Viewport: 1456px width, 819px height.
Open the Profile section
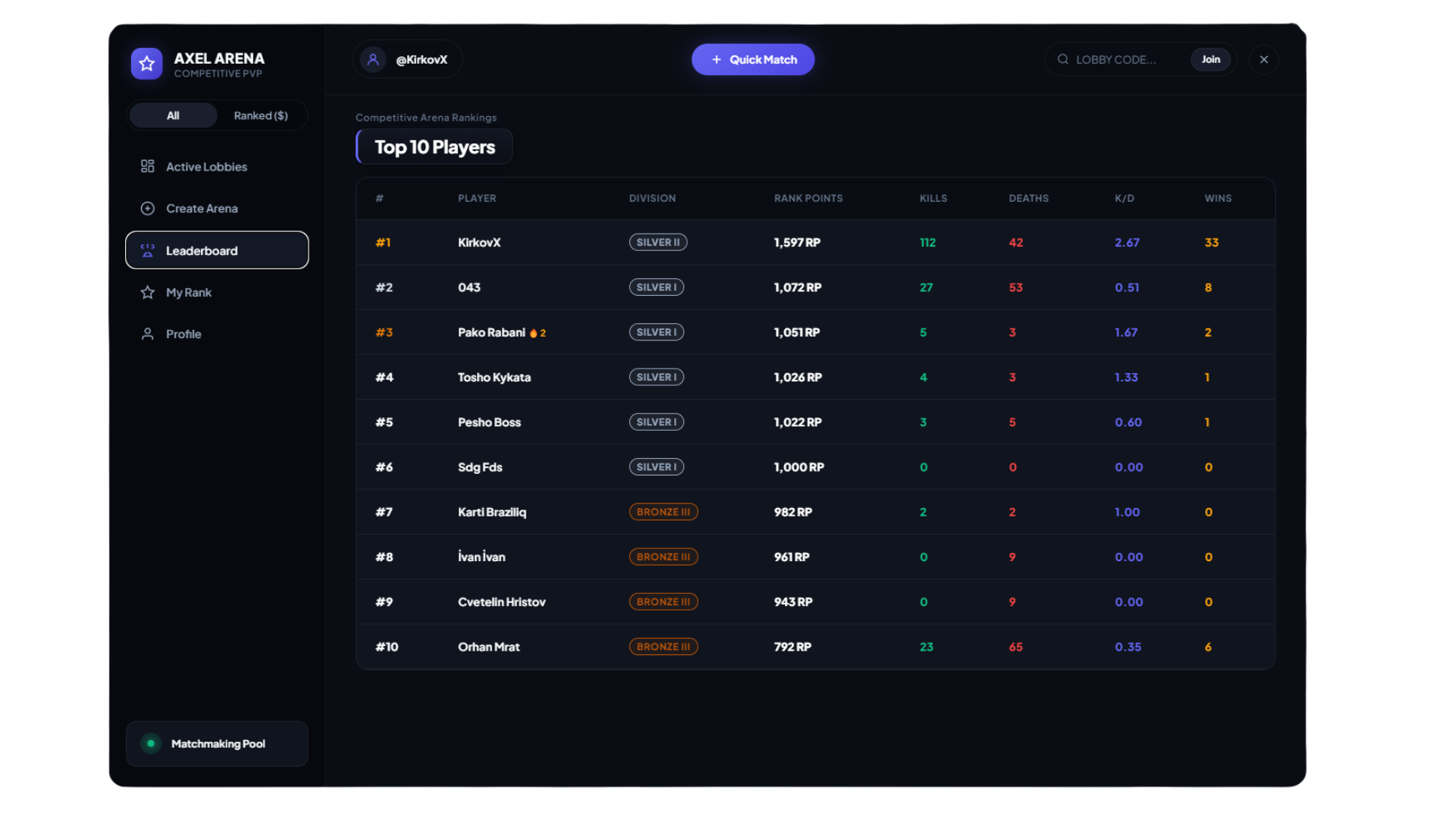[217, 334]
